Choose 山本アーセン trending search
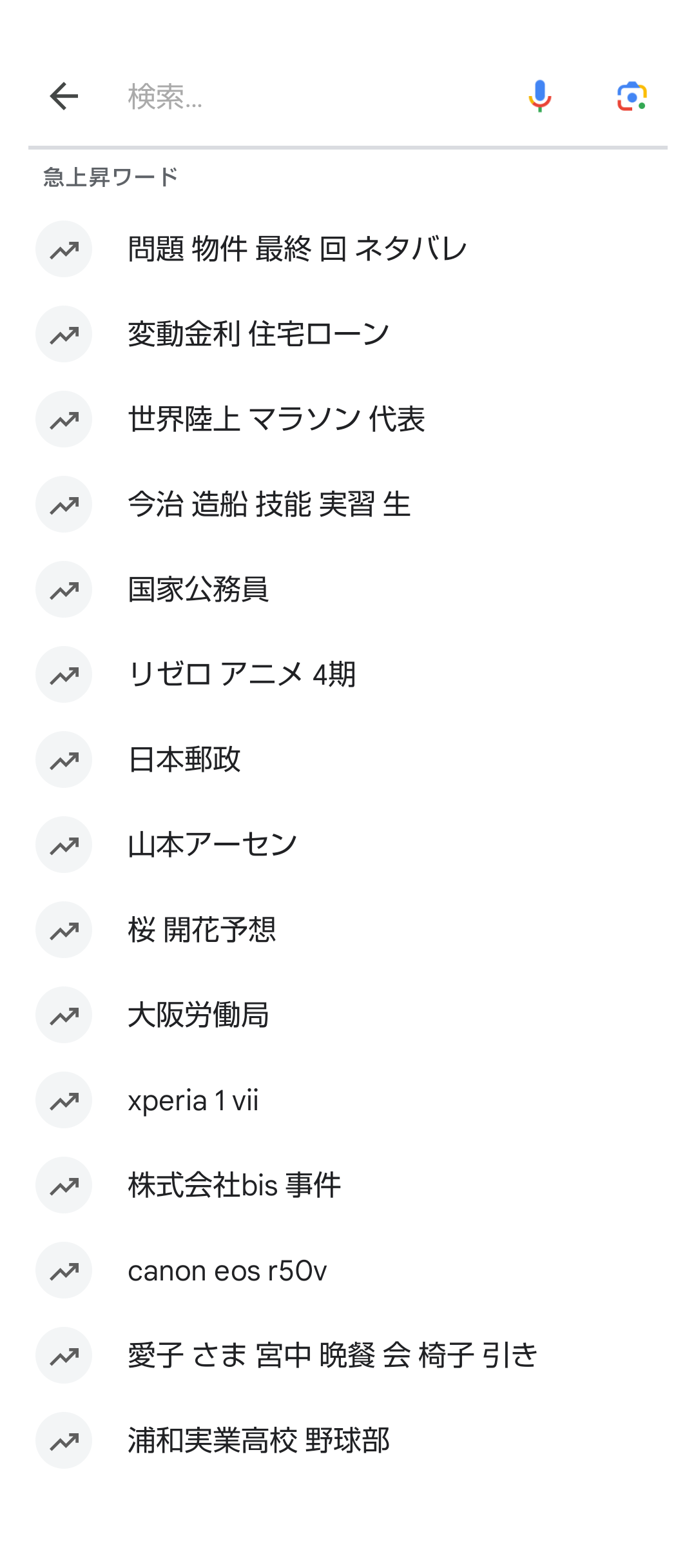 click(x=348, y=845)
